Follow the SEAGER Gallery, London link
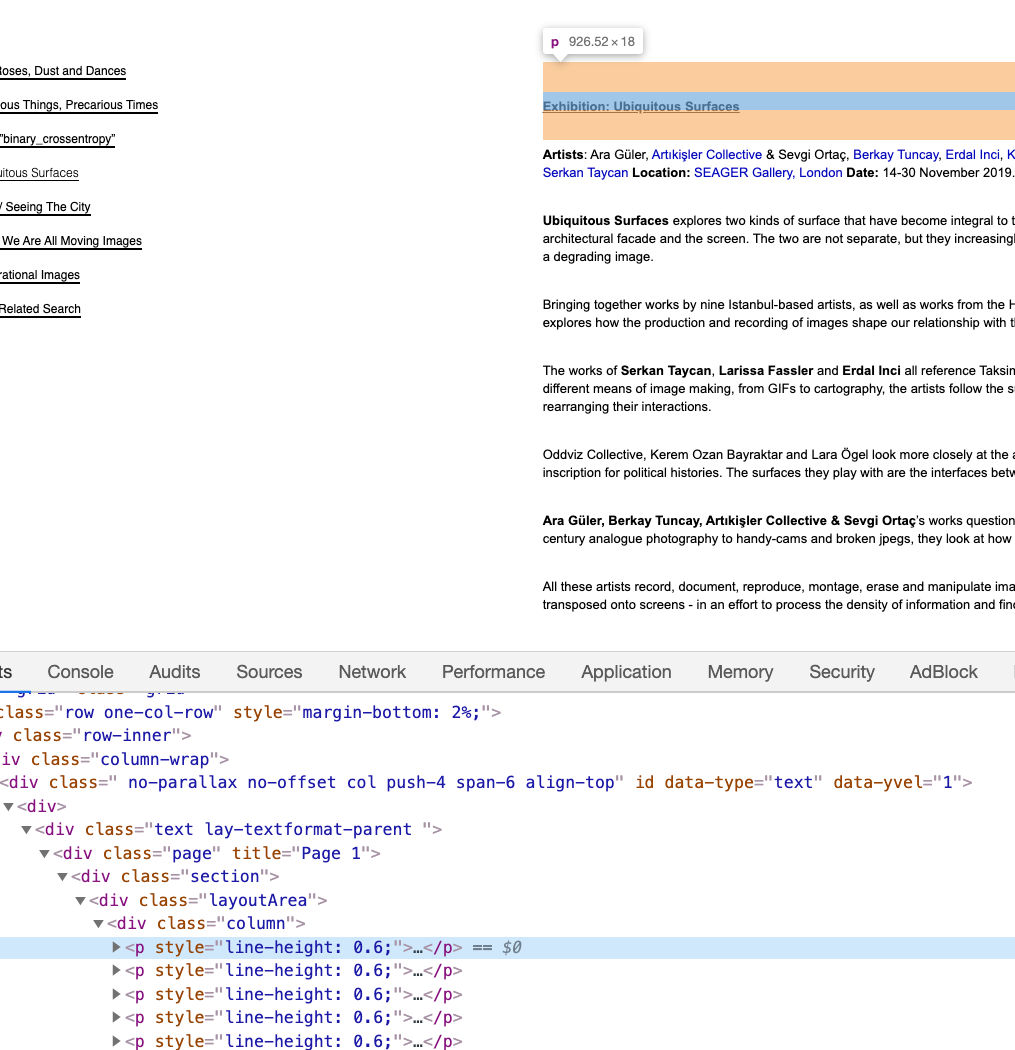 766,172
